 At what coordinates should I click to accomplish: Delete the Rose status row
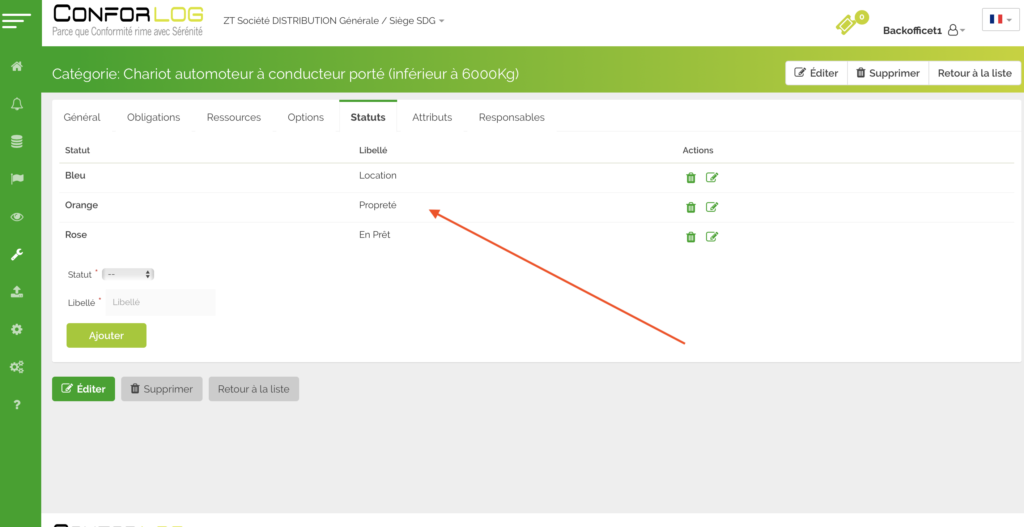point(690,237)
